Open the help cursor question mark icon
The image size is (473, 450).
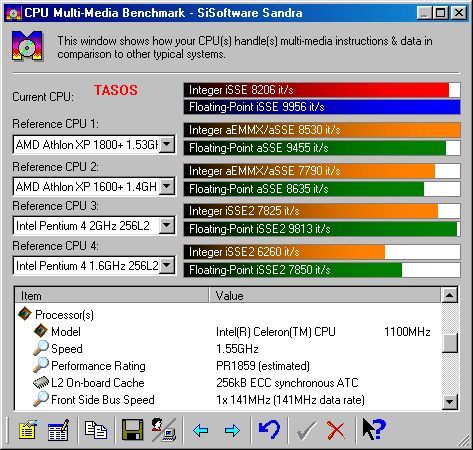pos(374,429)
